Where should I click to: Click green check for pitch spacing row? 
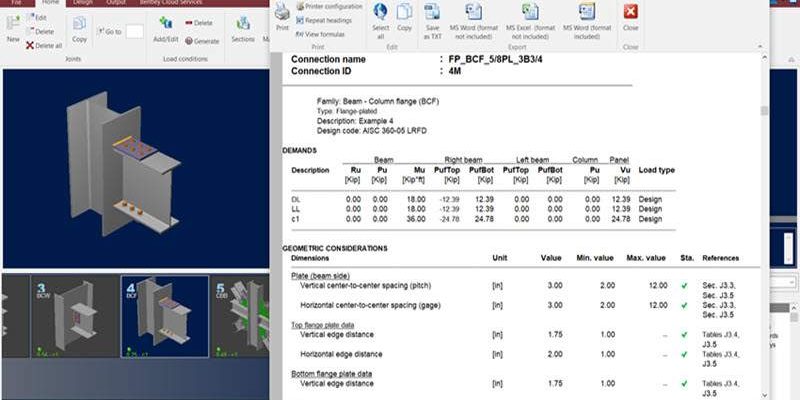684,286
